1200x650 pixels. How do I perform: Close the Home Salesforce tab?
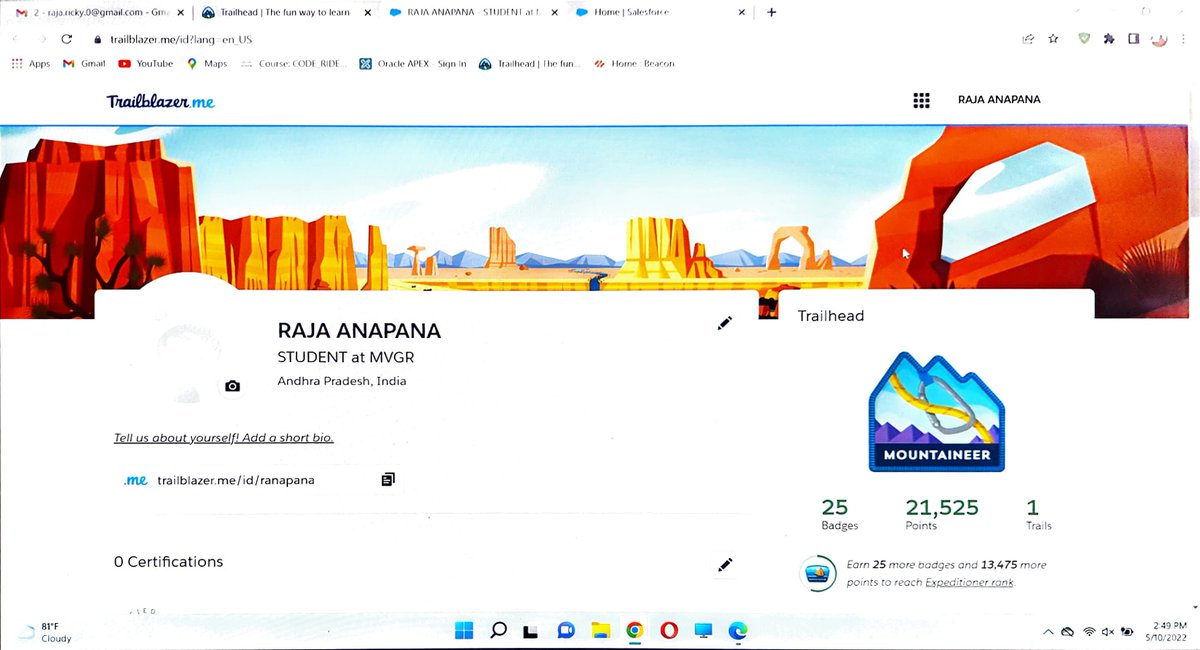pos(742,12)
